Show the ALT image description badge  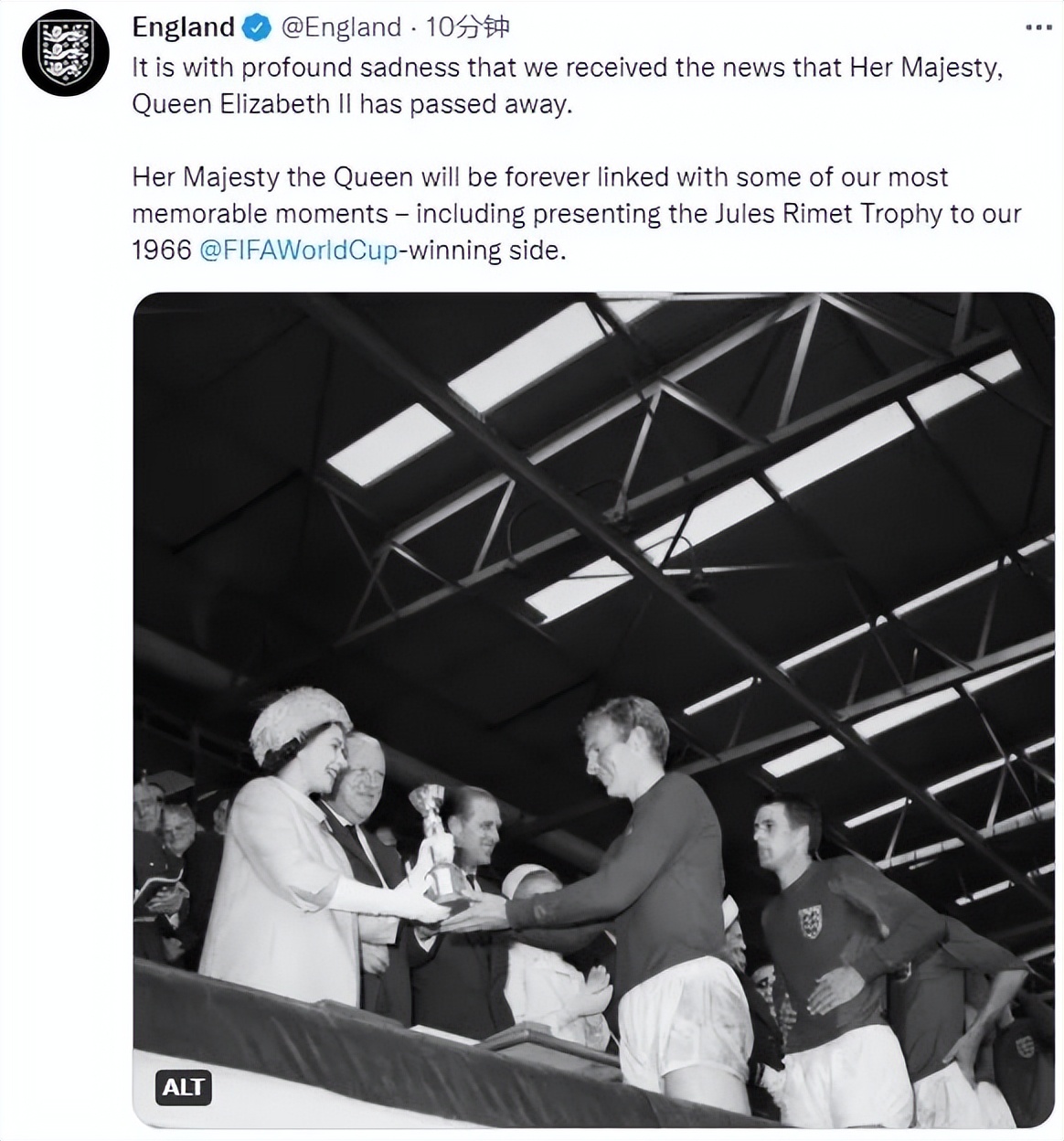tap(184, 1087)
